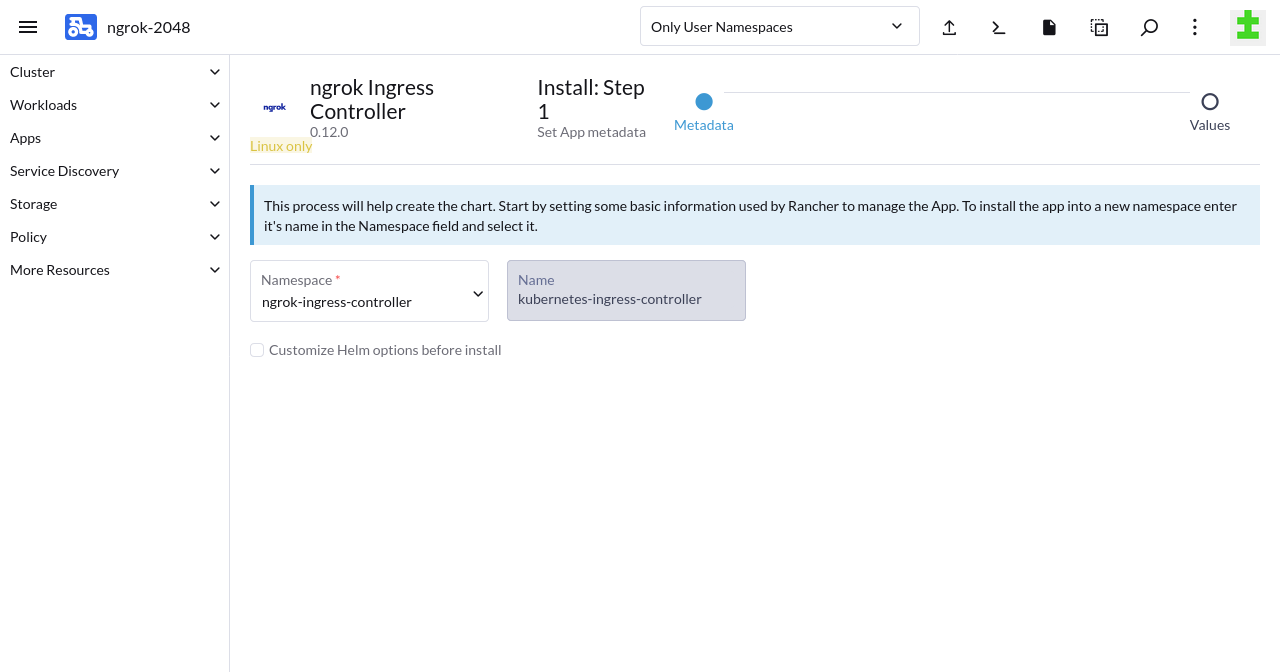
Task: Click the ngrok chart logo
Action: point(275,107)
